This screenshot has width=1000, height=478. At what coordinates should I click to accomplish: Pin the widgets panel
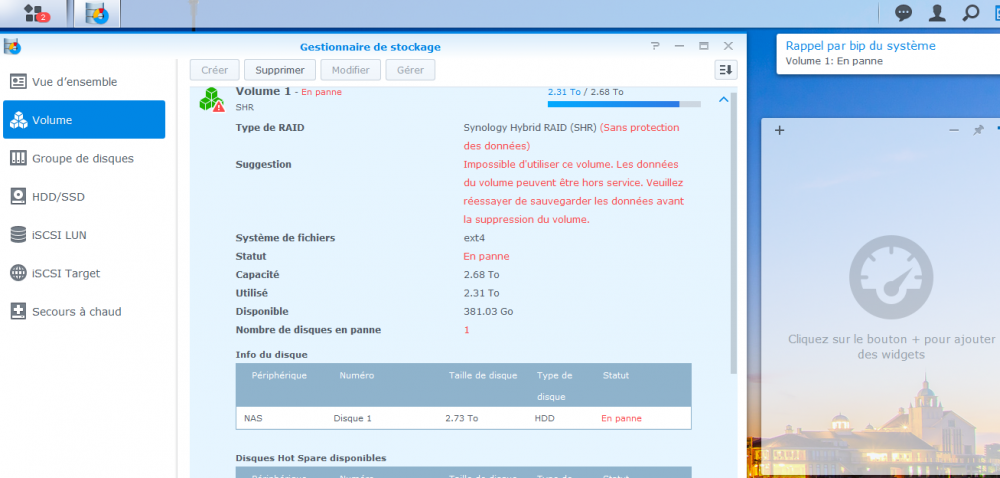[978, 130]
